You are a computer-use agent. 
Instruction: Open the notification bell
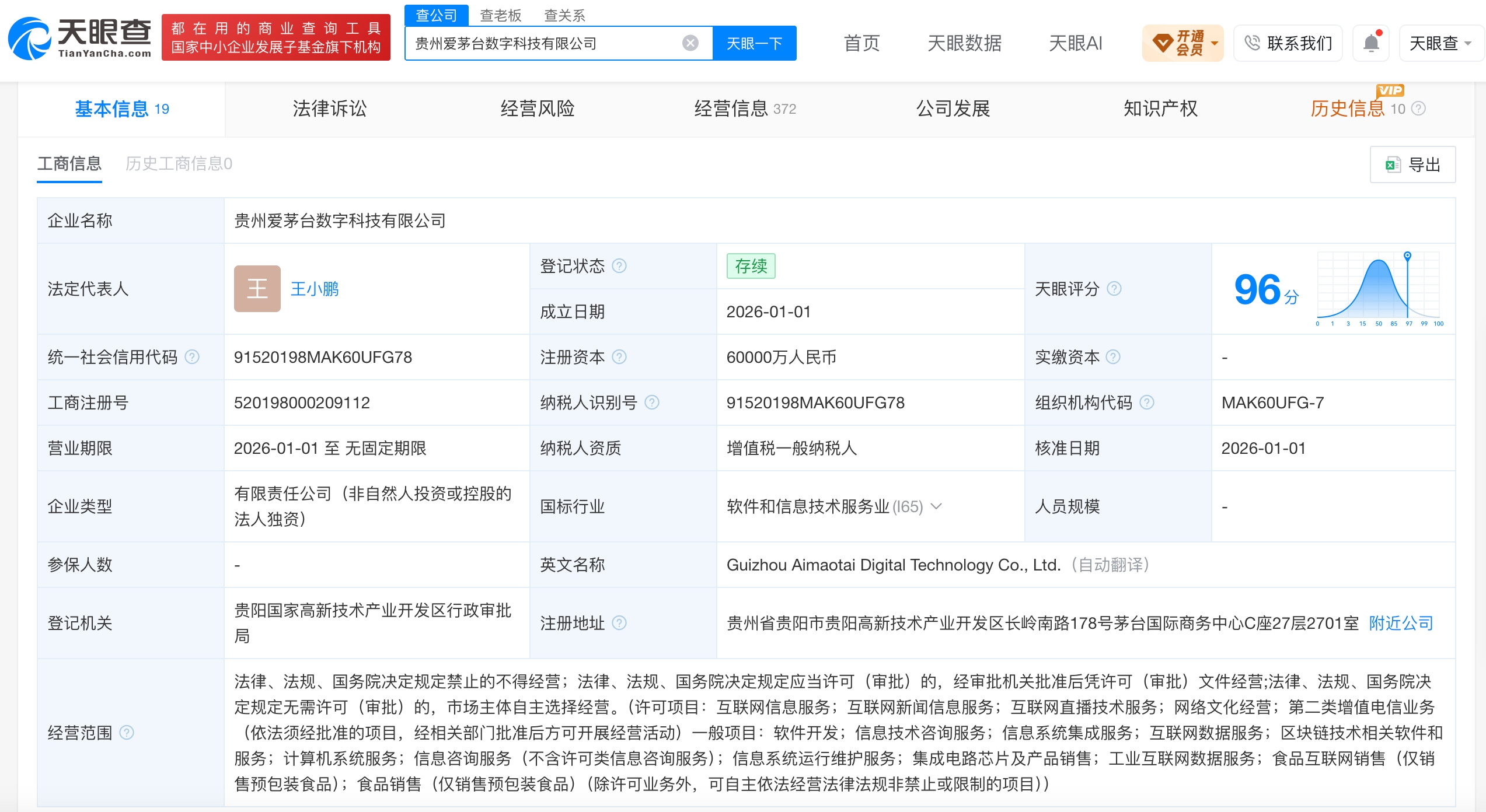coord(1372,43)
